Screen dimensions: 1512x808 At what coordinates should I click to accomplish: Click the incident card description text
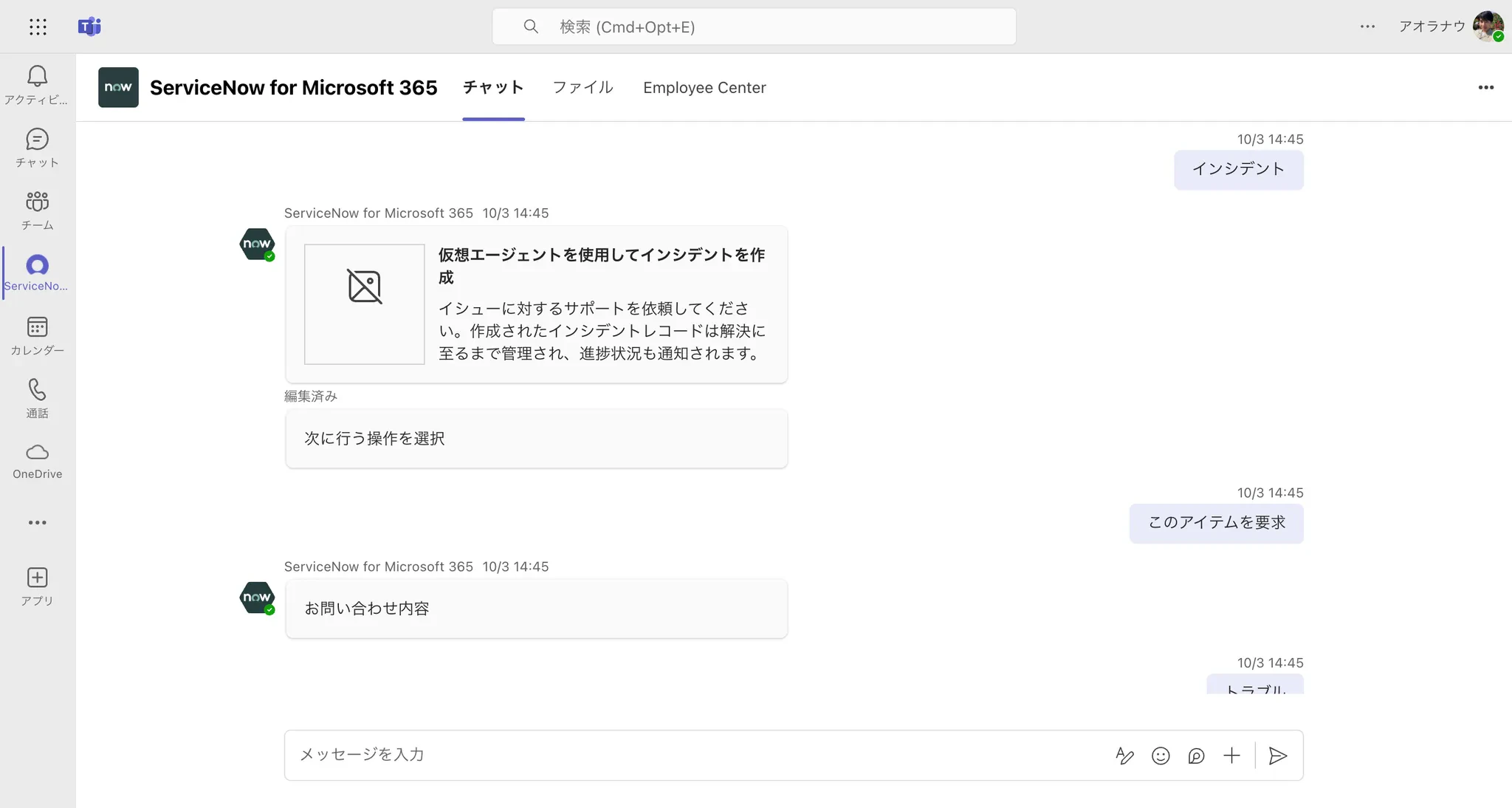pyautogui.click(x=602, y=331)
